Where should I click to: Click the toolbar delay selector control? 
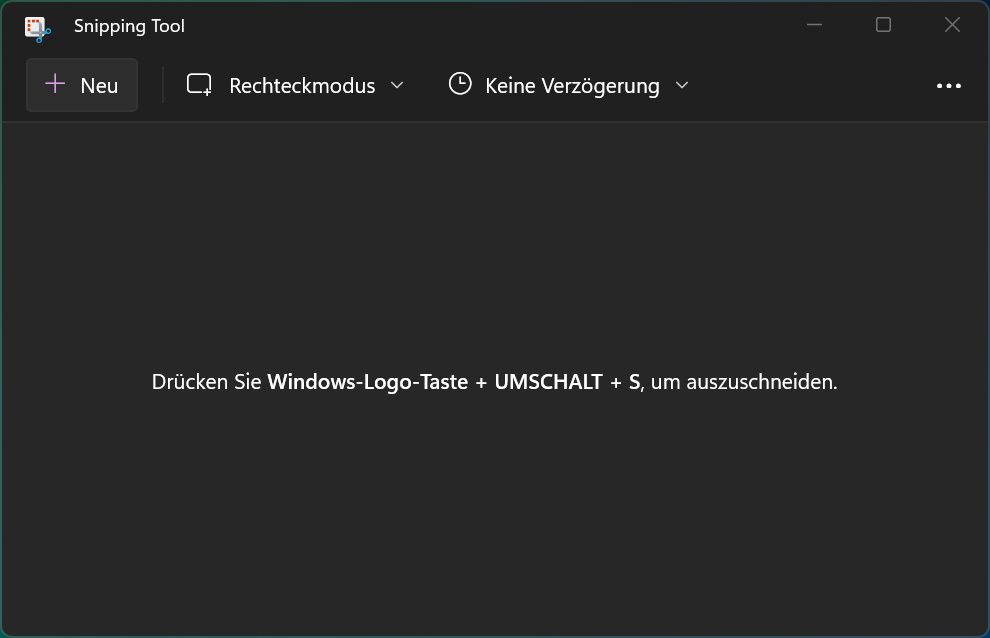pos(568,85)
